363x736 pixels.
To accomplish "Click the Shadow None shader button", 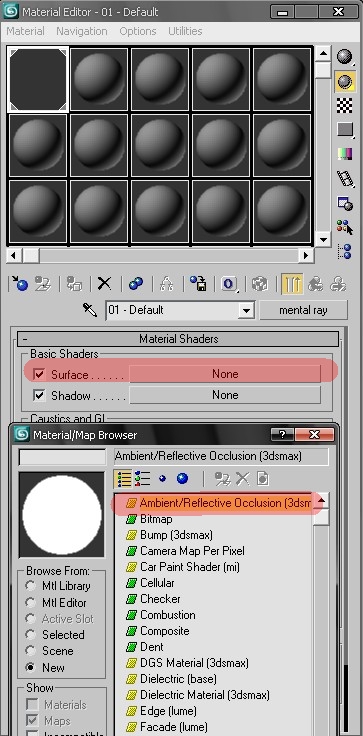I will pyautogui.click(x=225, y=395).
